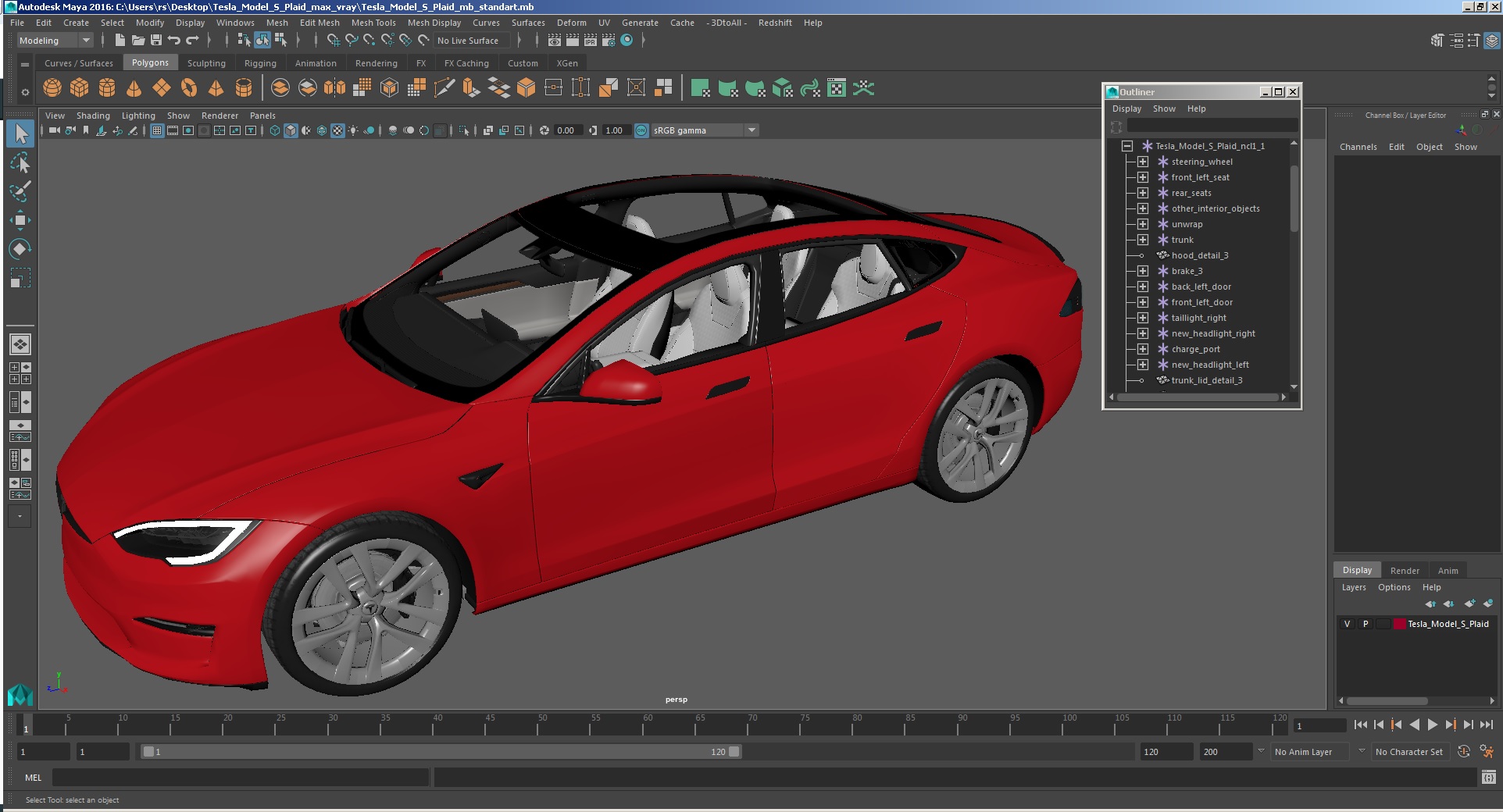Switch to the Rigging shelf tab
Viewport: 1503px width, 812px height.
tap(260, 63)
